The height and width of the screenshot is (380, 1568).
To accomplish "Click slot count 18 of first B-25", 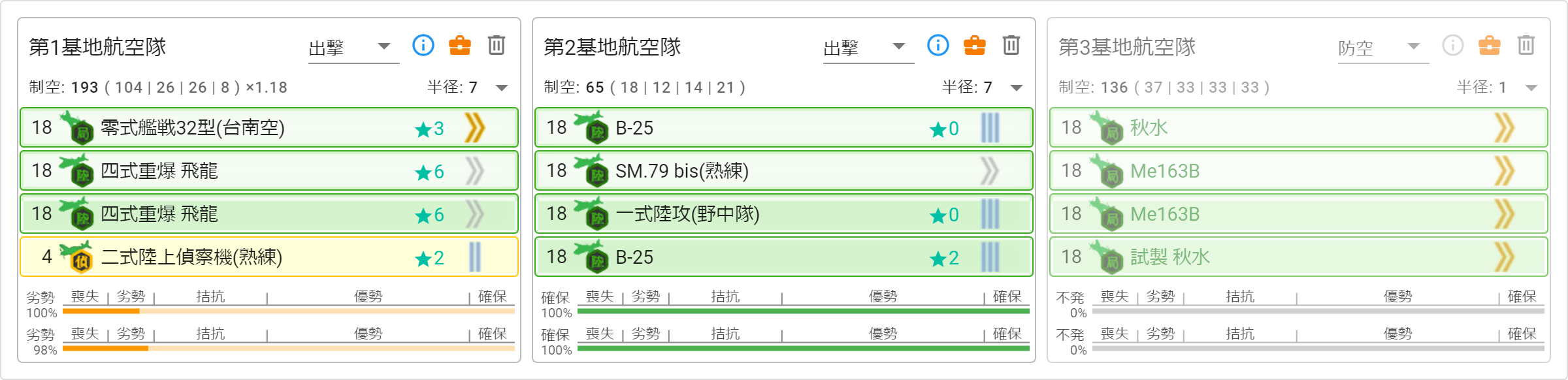I will tap(557, 127).
